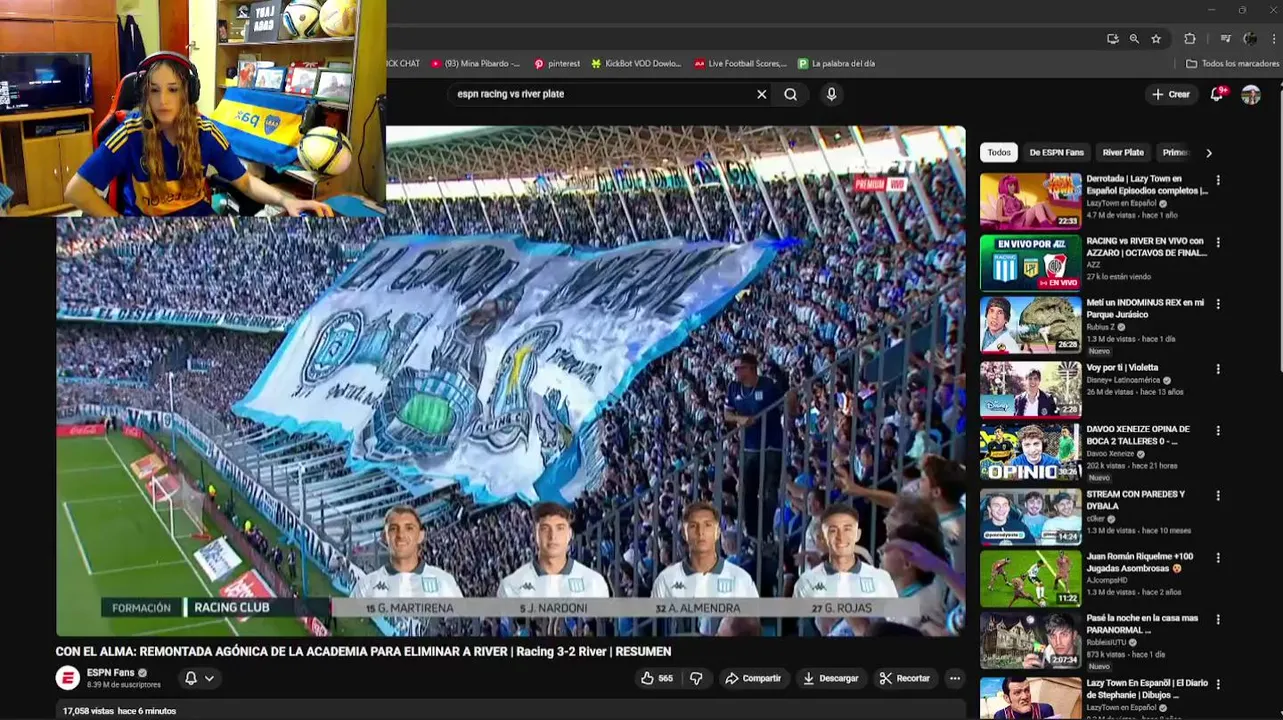This screenshot has height=720, width=1283.
Task: Open Juan Román Riquelme +100 Jugadas thumbnail
Action: tap(1030, 579)
